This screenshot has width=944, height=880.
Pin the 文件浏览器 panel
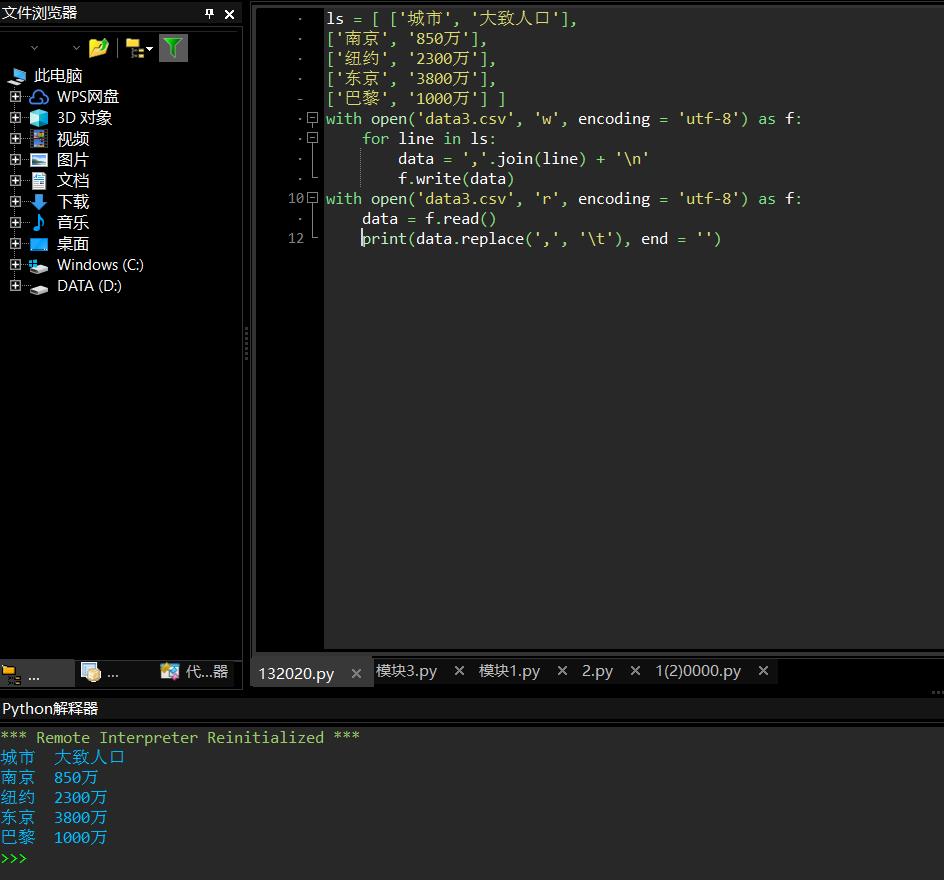[x=209, y=13]
